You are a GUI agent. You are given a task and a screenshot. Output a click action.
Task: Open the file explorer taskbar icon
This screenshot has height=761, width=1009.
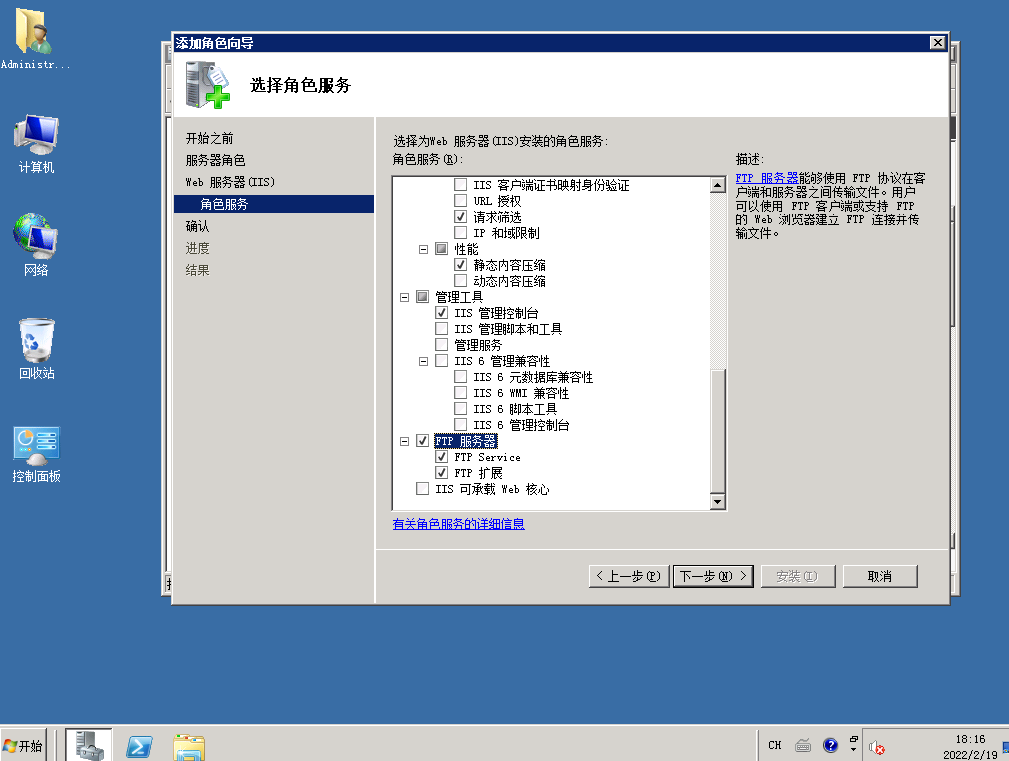pos(189,747)
